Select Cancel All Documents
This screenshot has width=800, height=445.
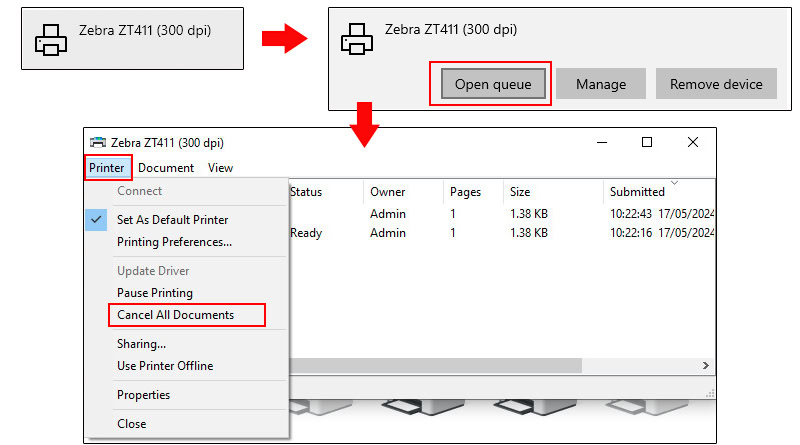175,315
